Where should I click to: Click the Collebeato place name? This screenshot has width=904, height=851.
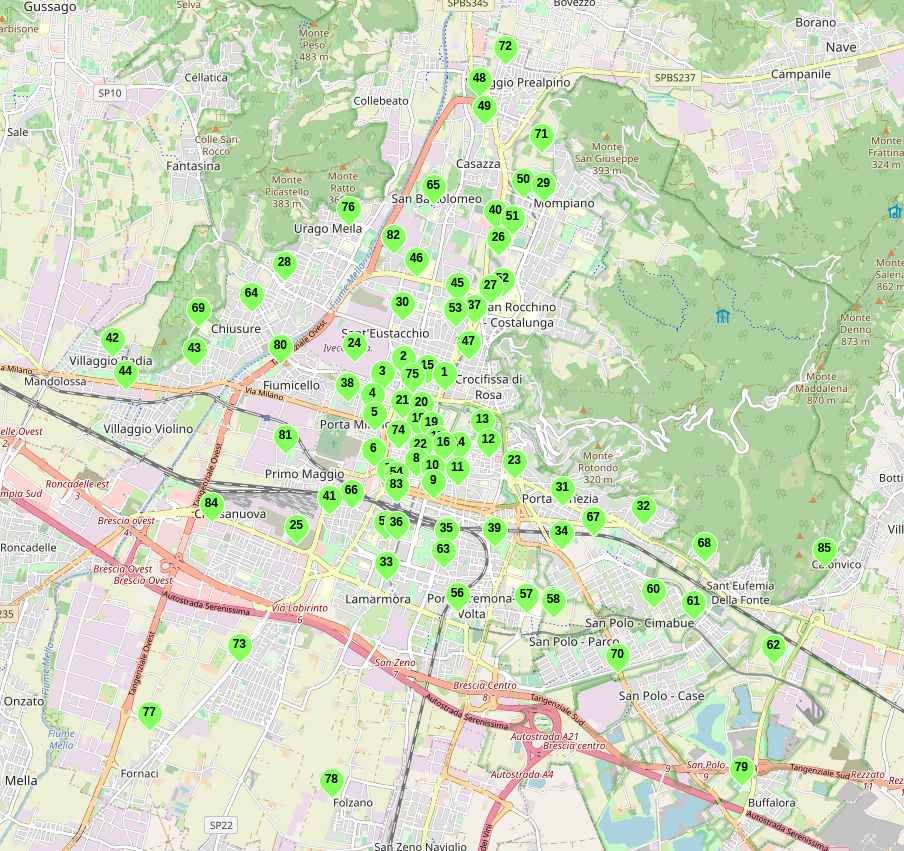pos(381,101)
